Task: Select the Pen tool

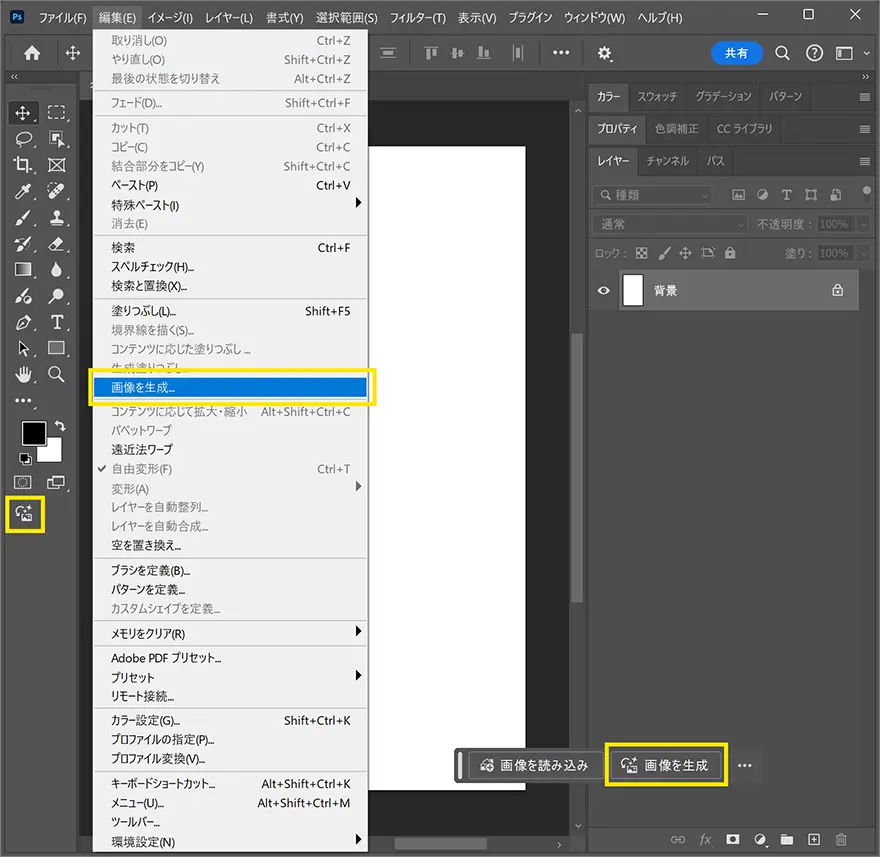Action: 23,322
